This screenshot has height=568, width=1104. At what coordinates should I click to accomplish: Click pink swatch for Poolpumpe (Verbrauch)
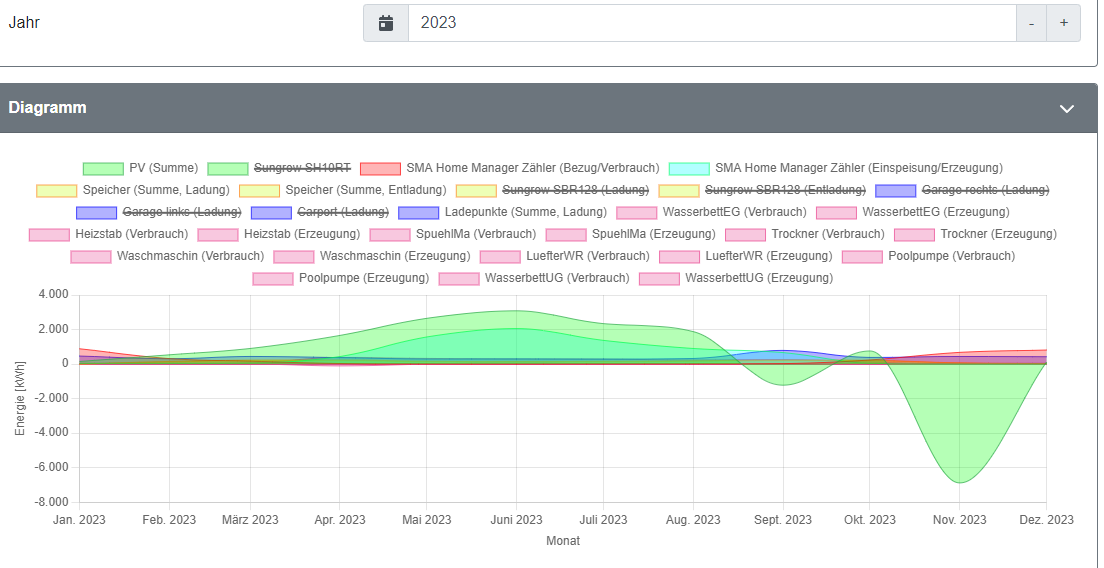862,256
